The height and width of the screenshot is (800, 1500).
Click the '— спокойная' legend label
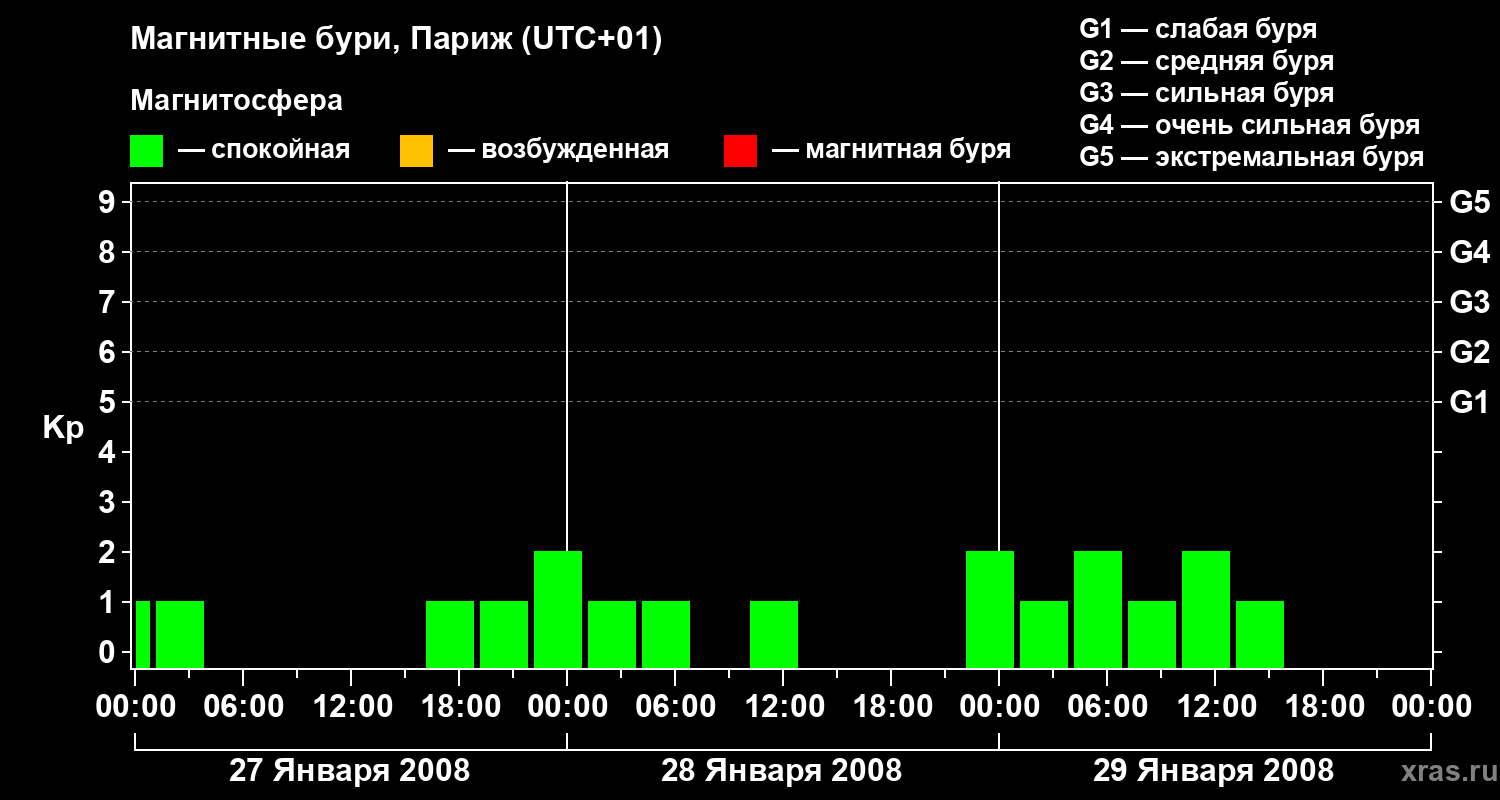tap(264, 151)
